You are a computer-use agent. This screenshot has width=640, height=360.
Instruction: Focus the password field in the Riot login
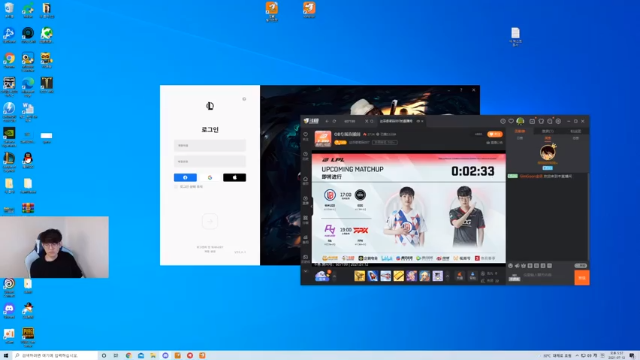[210, 162]
